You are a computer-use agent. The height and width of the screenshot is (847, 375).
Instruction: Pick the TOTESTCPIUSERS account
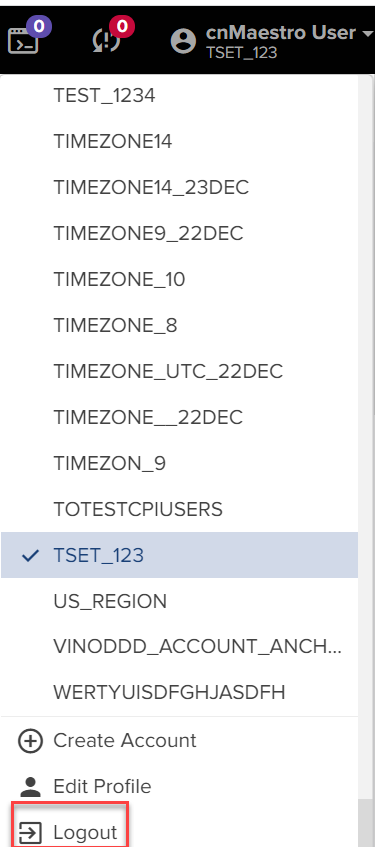tap(179, 509)
